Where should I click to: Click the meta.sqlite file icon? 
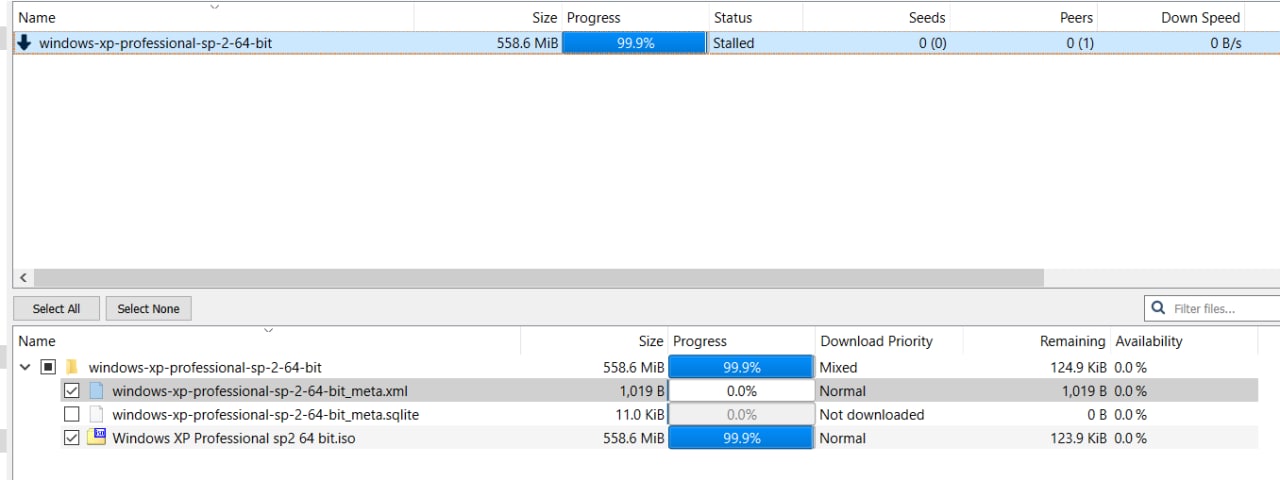coord(96,414)
